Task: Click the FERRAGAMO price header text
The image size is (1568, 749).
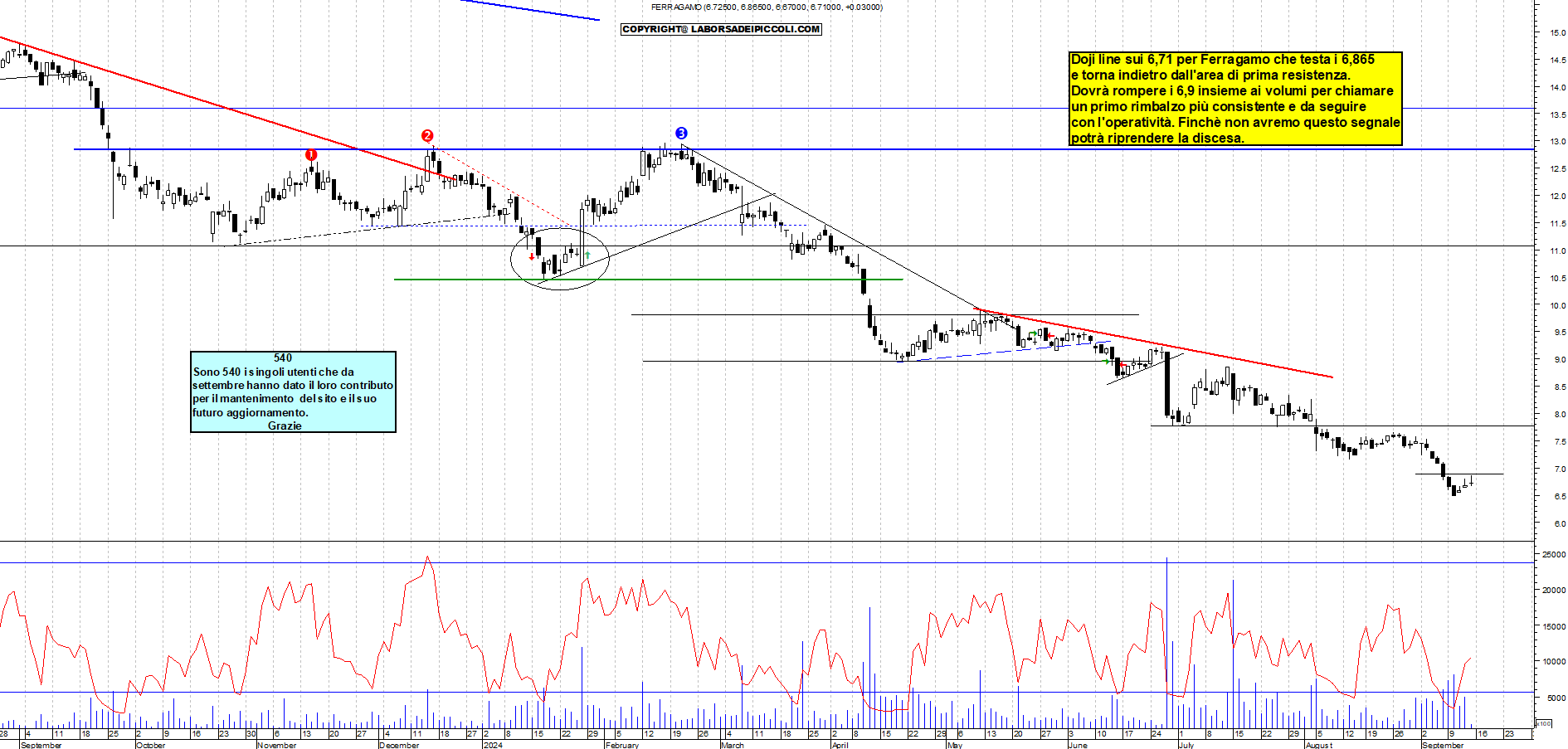Action: coord(767,7)
